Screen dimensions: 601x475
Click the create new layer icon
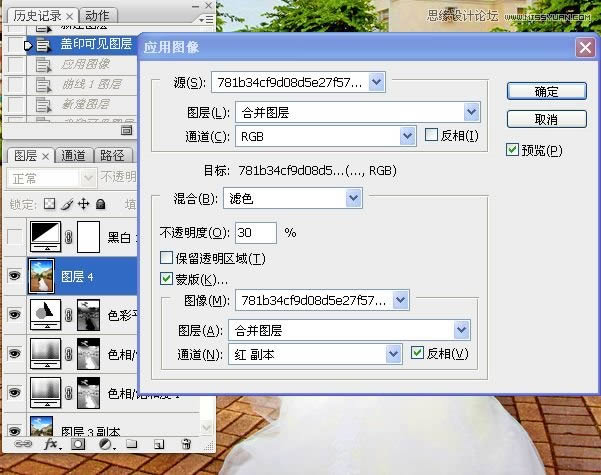[x=158, y=443]
